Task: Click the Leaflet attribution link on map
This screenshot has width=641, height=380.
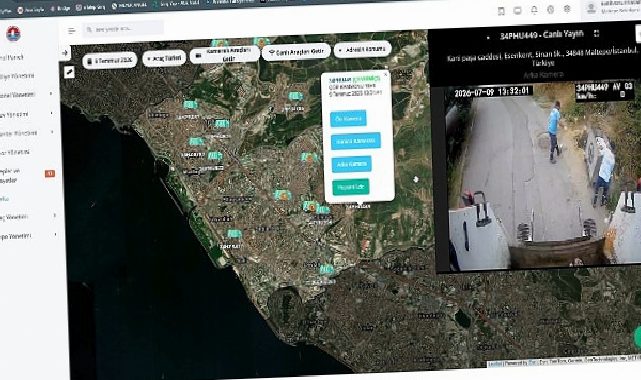Action: tap(495, 363)
